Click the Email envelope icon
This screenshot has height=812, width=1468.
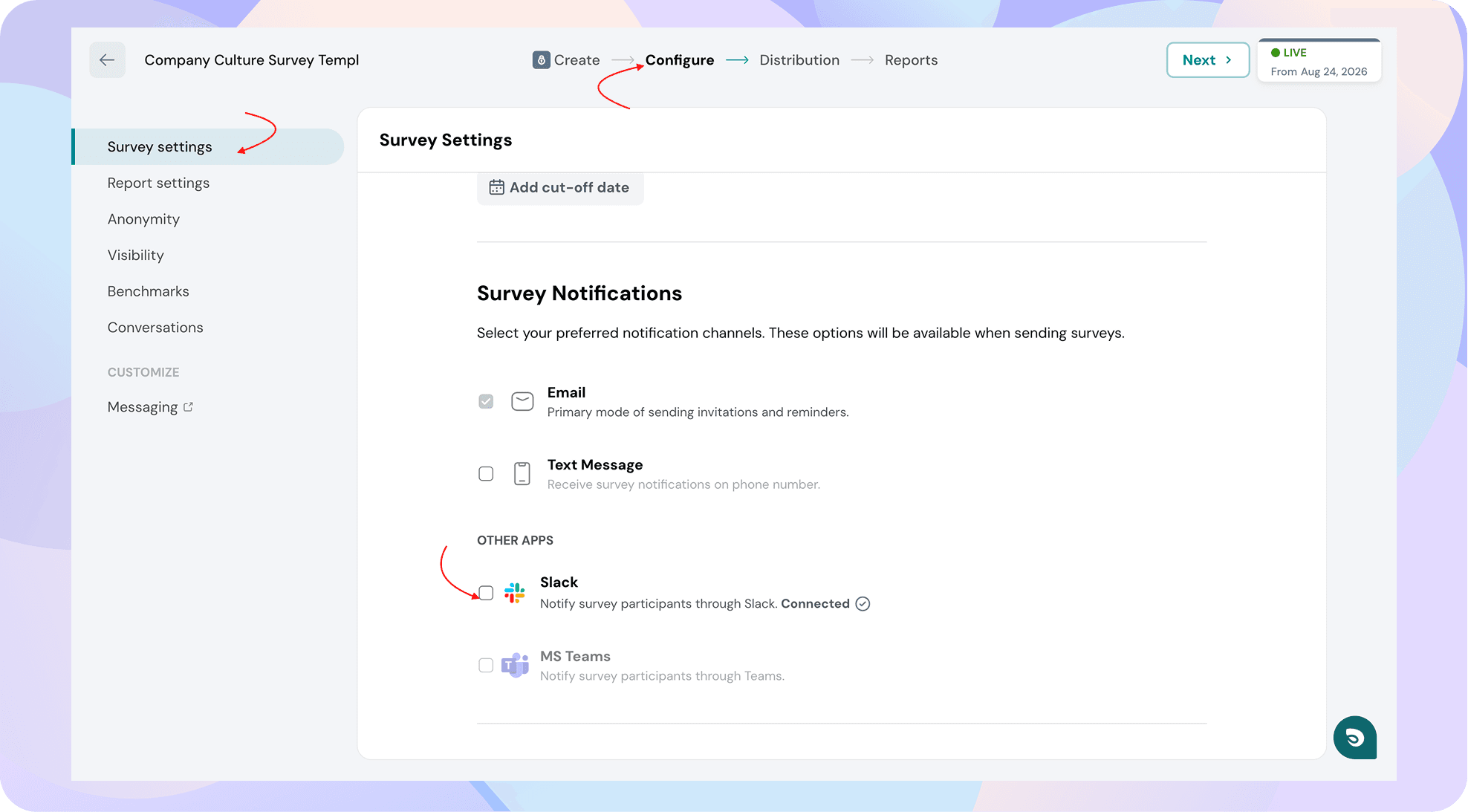pos(522,401)
